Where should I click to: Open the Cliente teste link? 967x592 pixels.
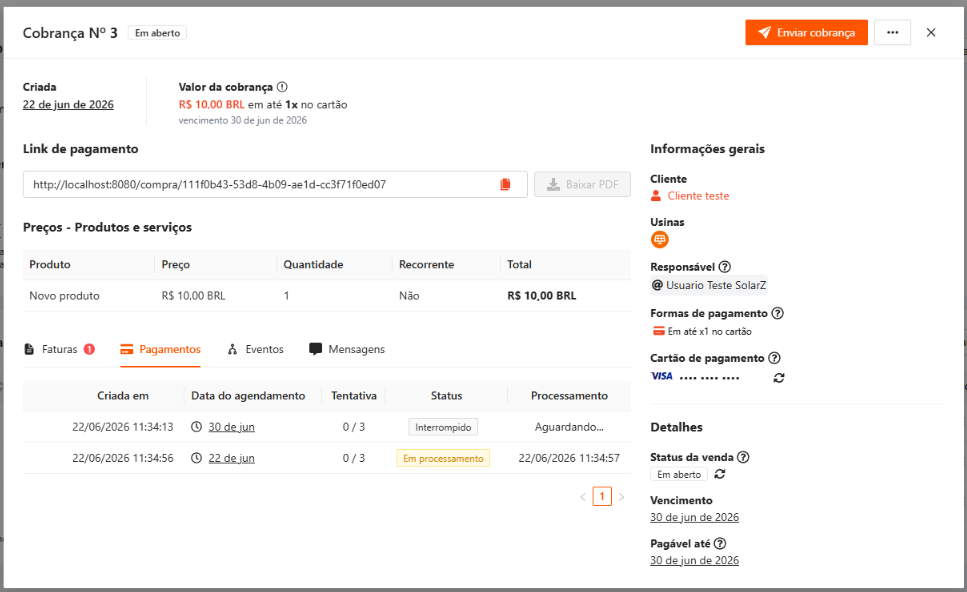698,196
